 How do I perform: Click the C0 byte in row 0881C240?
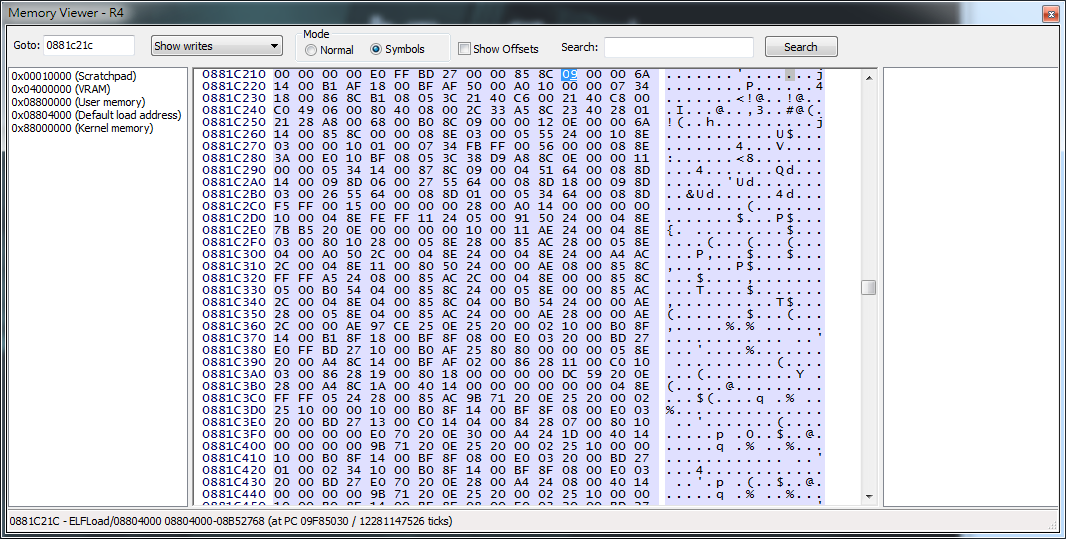click(281, 110)
